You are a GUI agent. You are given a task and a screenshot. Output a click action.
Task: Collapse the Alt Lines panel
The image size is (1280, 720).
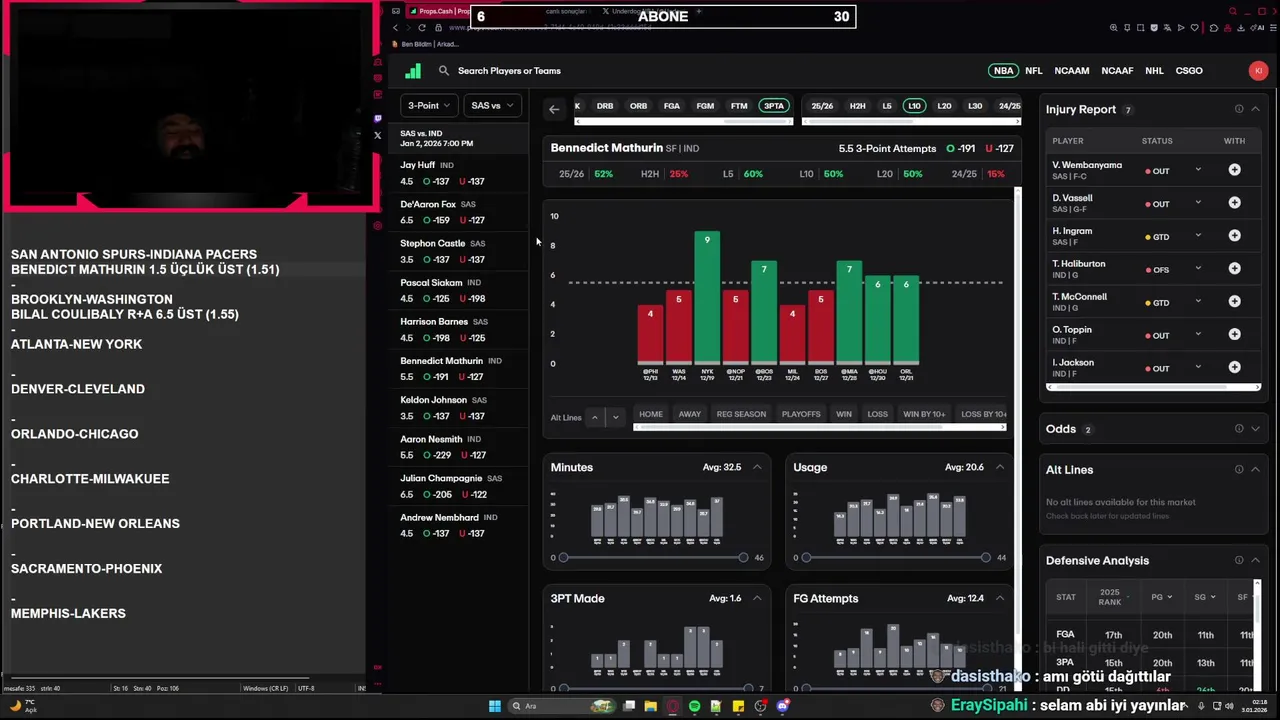coord(1255,470)
